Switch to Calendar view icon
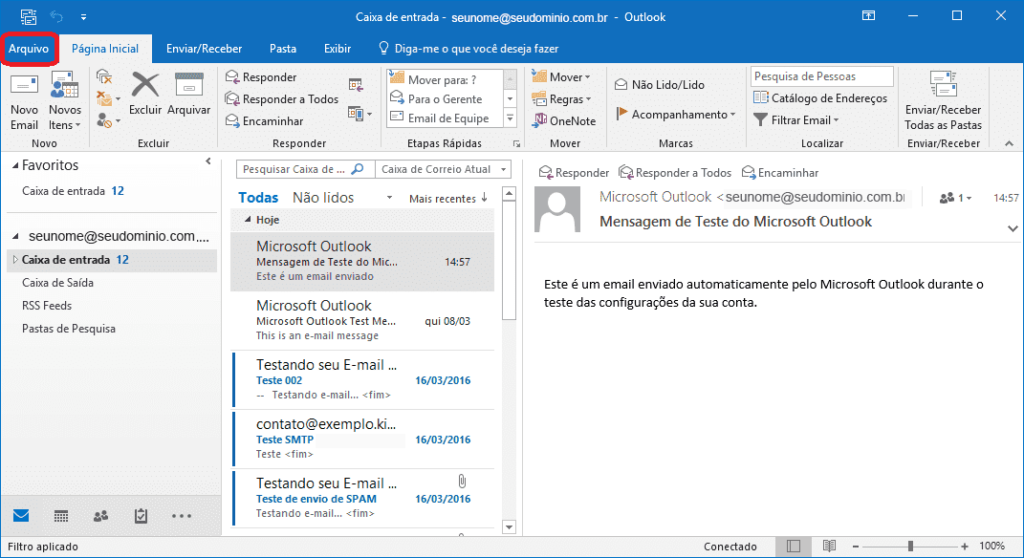Viewport: 1024px width, 558px height. coord(61,516)
